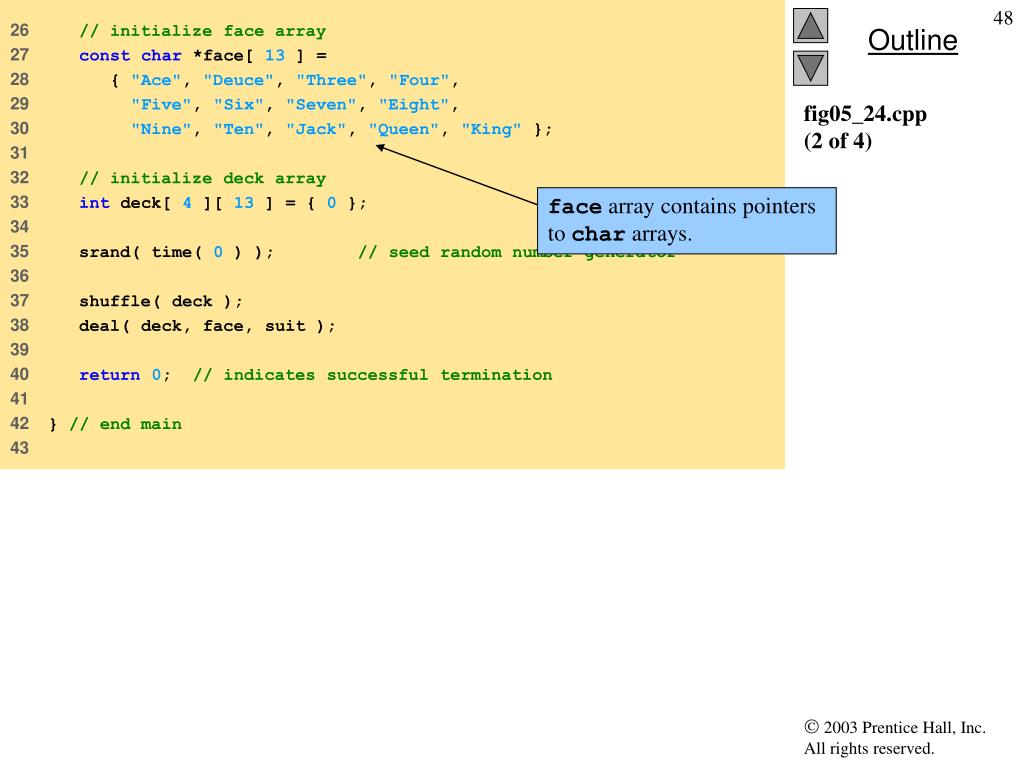
Task: Click the "deal( deck, face, suit );" call
Action: click(207, 326)
